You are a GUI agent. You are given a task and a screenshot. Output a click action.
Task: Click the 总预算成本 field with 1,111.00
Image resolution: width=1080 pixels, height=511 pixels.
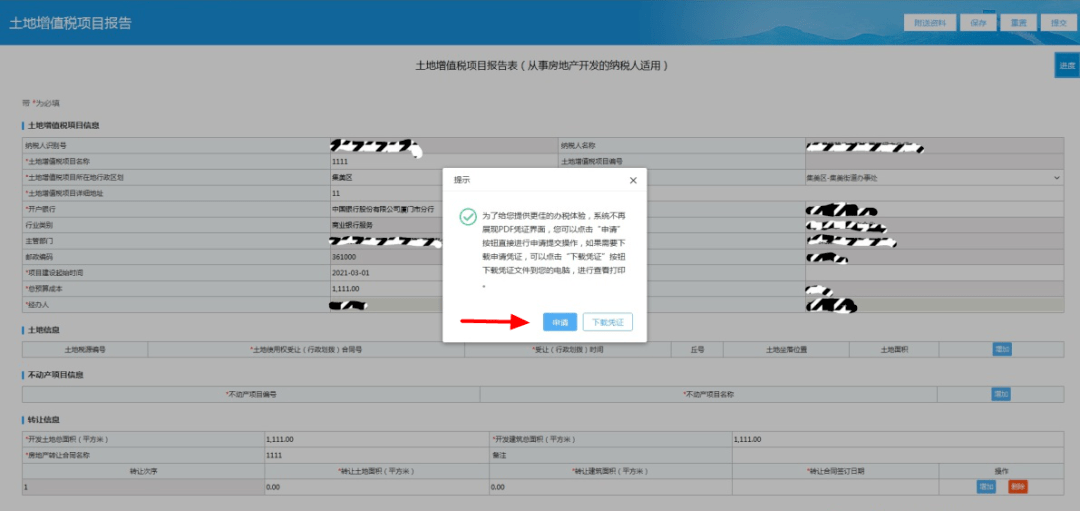(443, 289)
